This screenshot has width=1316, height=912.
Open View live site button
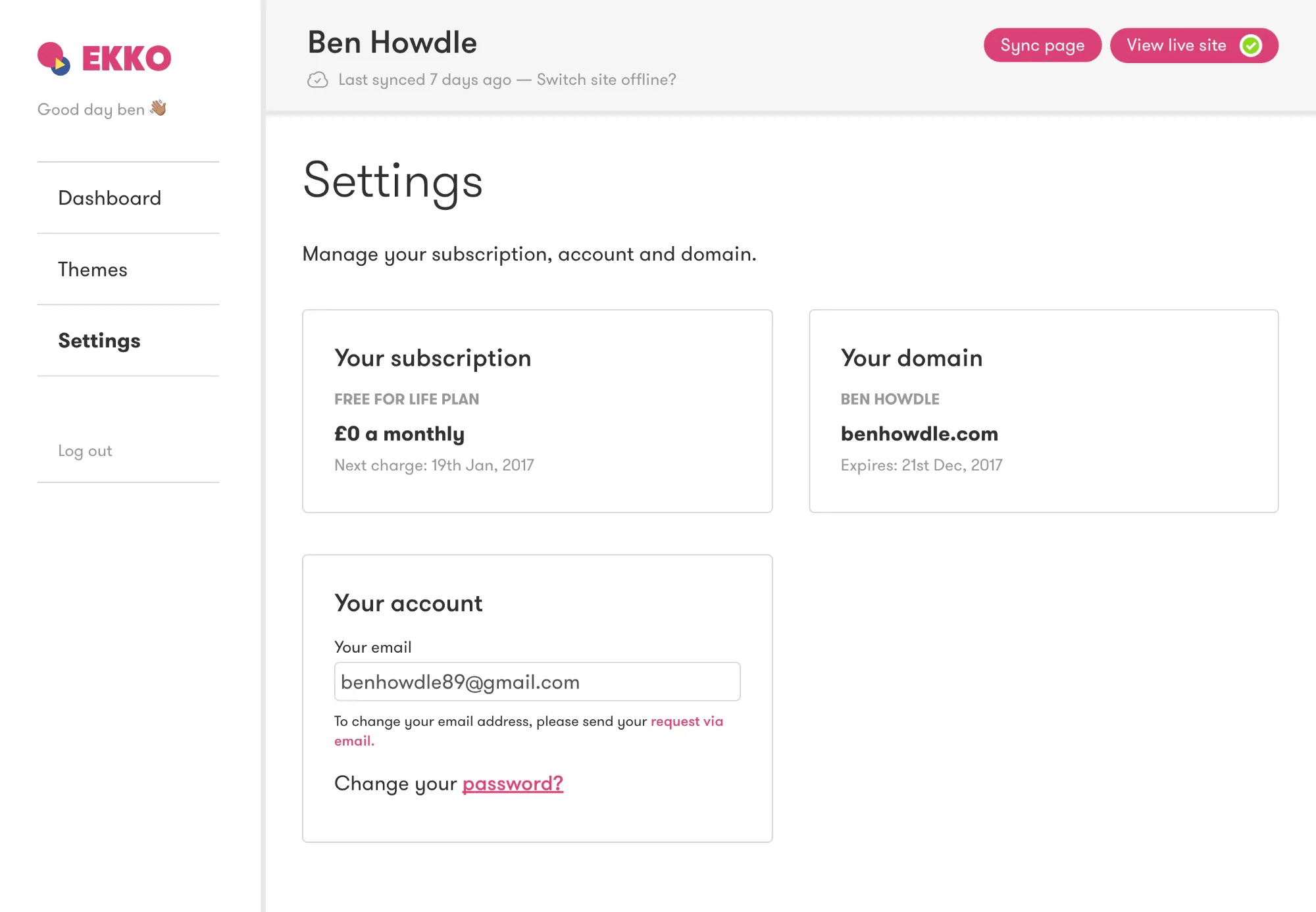point(1194,45)
